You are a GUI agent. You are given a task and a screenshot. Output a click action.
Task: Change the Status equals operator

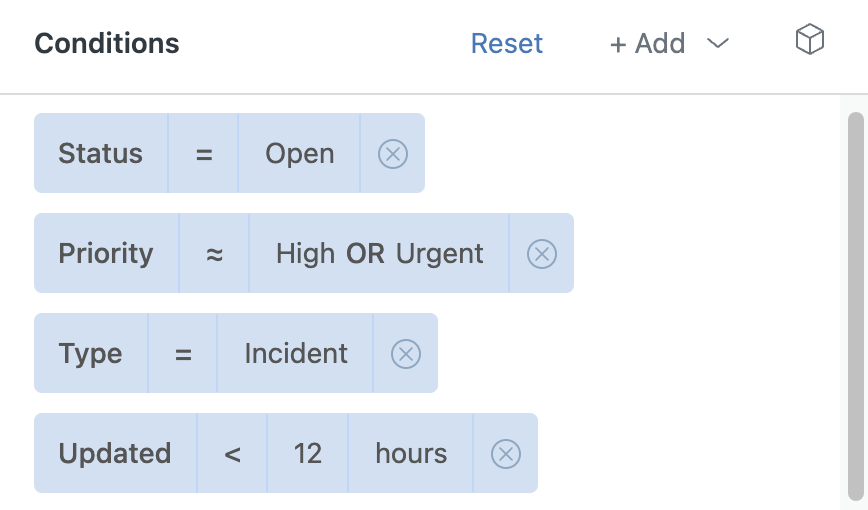(203, 153)
